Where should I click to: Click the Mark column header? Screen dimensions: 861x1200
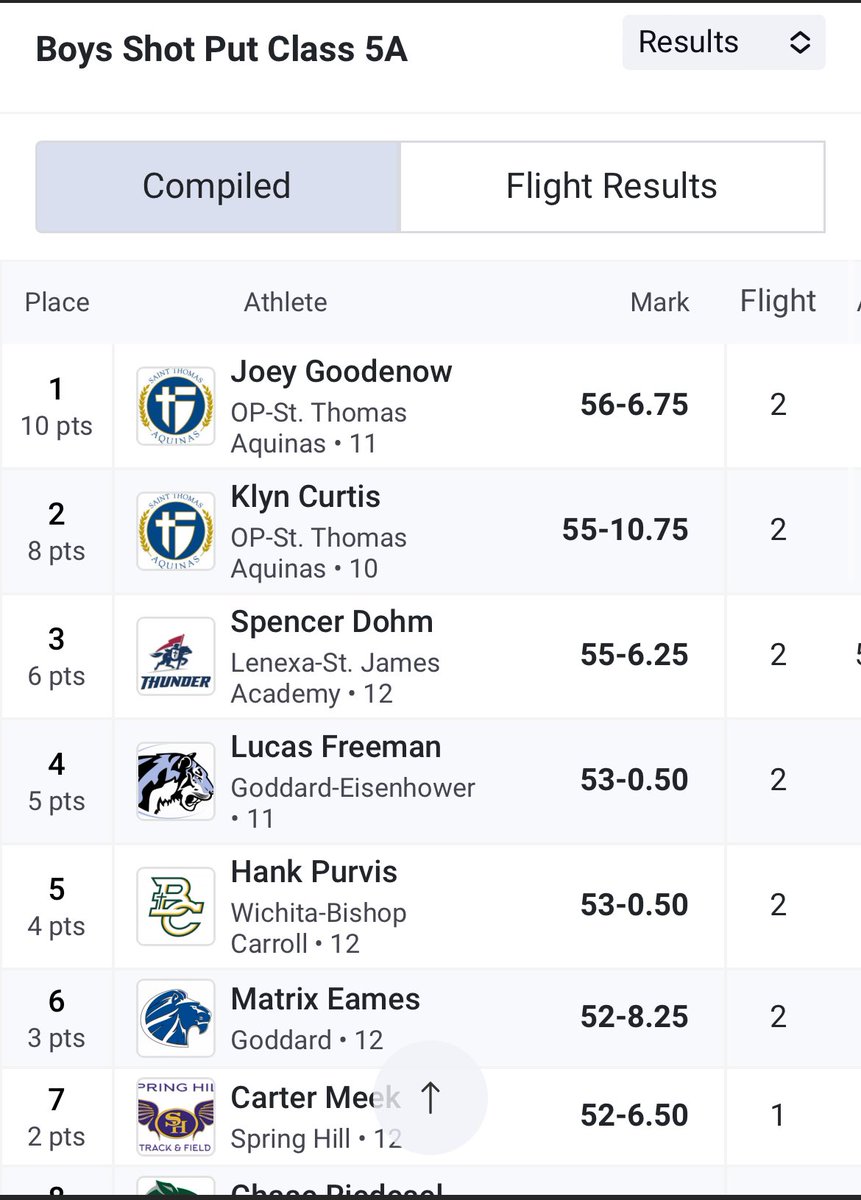[659, 302]
